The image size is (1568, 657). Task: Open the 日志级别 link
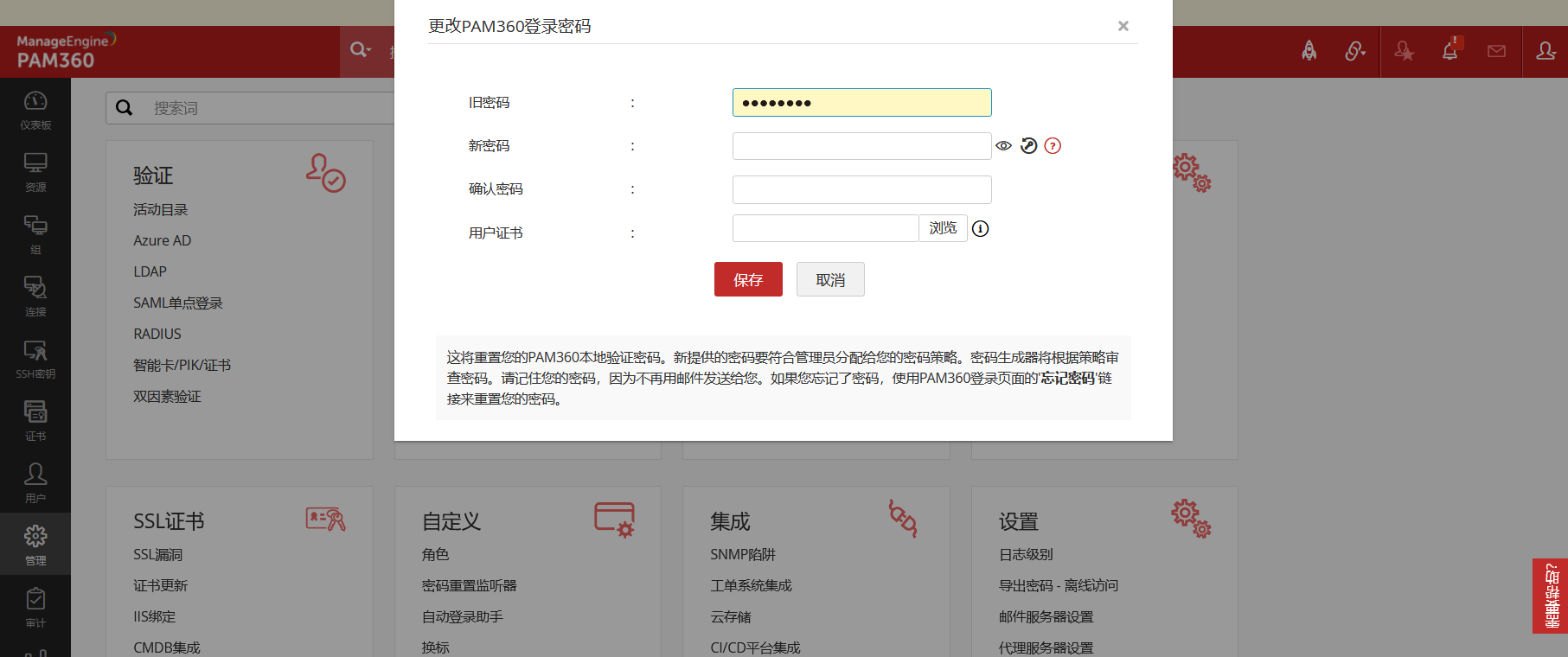(x=1026, y=554)
